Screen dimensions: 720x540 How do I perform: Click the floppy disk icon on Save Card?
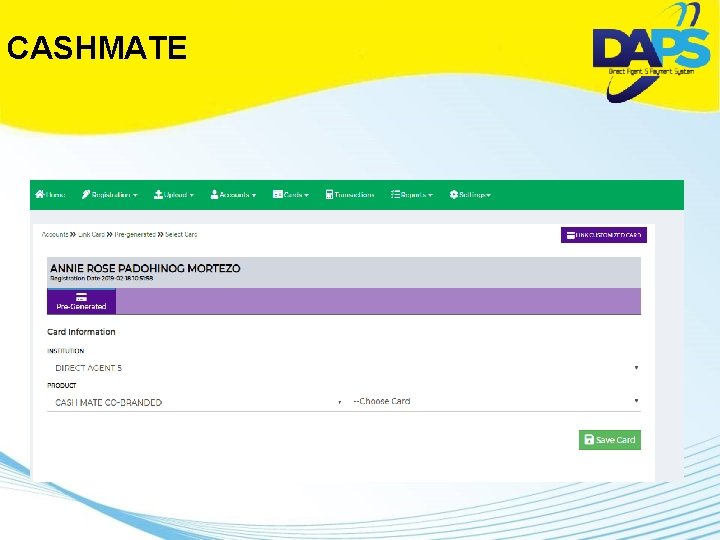point(589,439)
